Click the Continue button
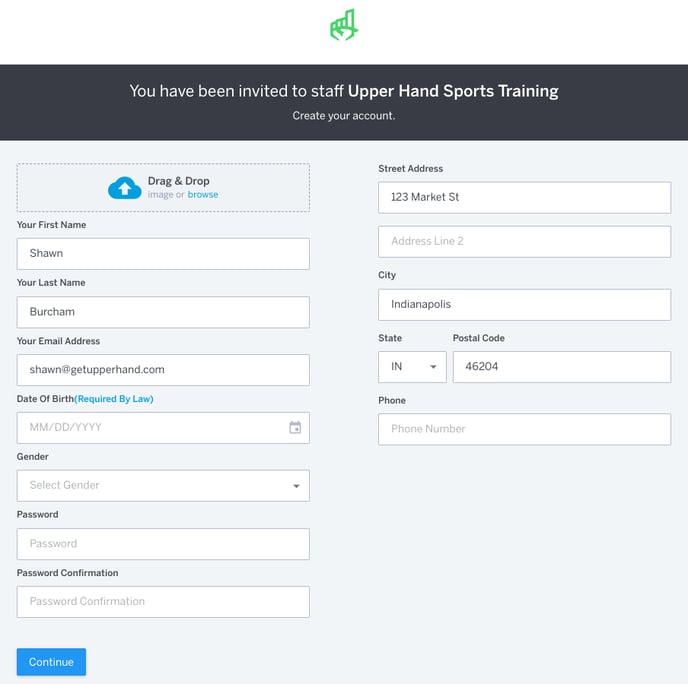 [x=51, y=662]
